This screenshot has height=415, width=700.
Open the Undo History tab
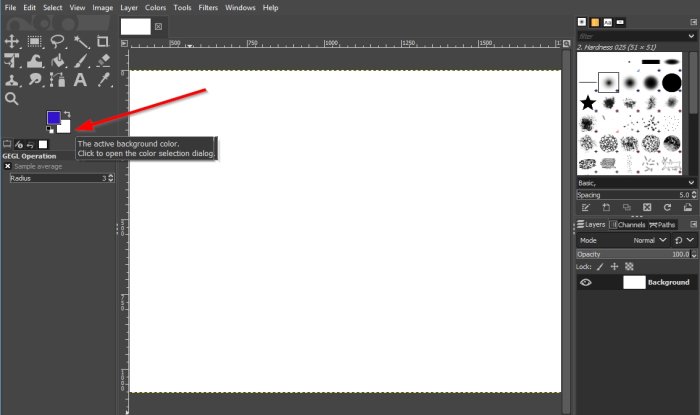point(30,144)
